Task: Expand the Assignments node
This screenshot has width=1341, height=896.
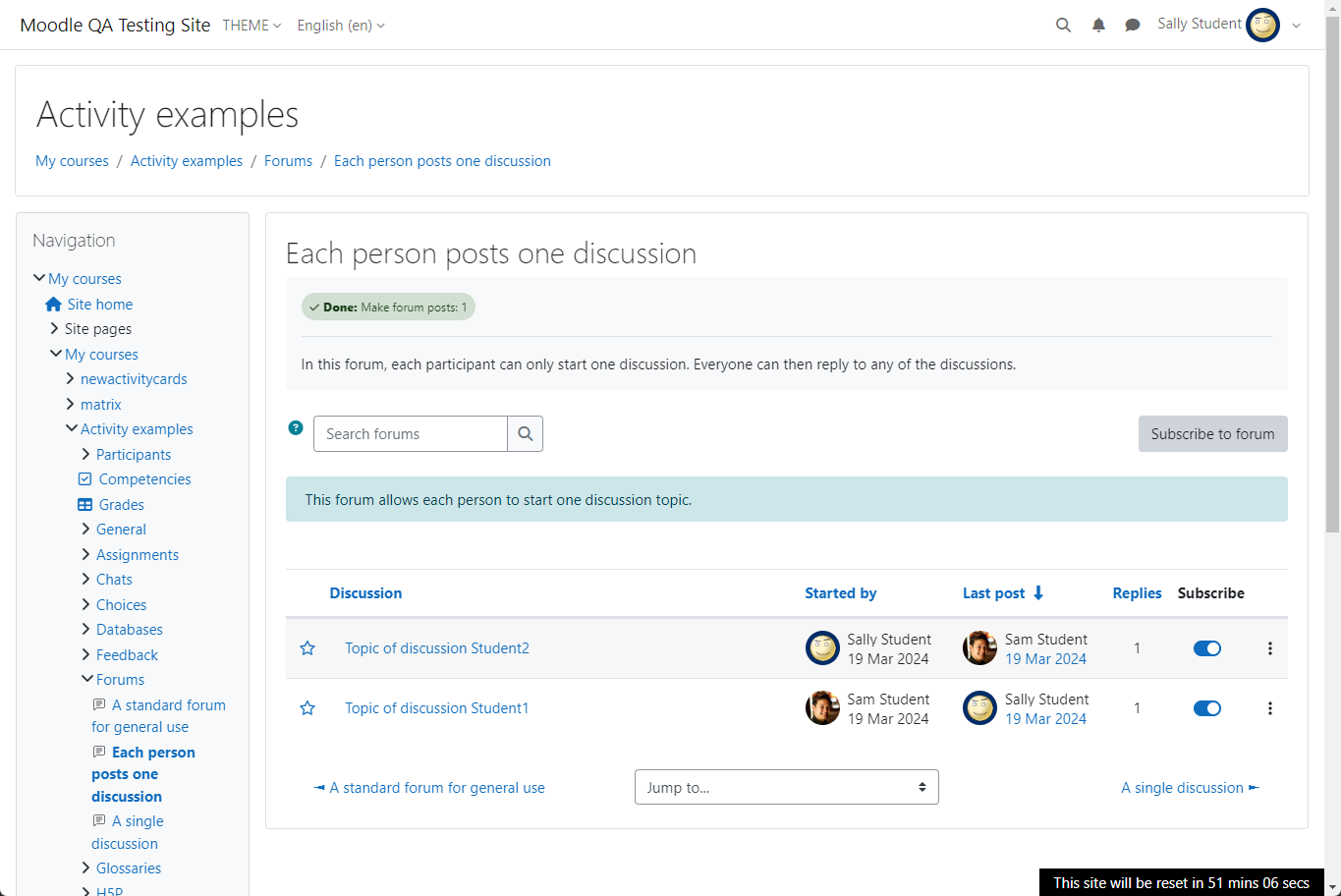Action: coord(86,555)
